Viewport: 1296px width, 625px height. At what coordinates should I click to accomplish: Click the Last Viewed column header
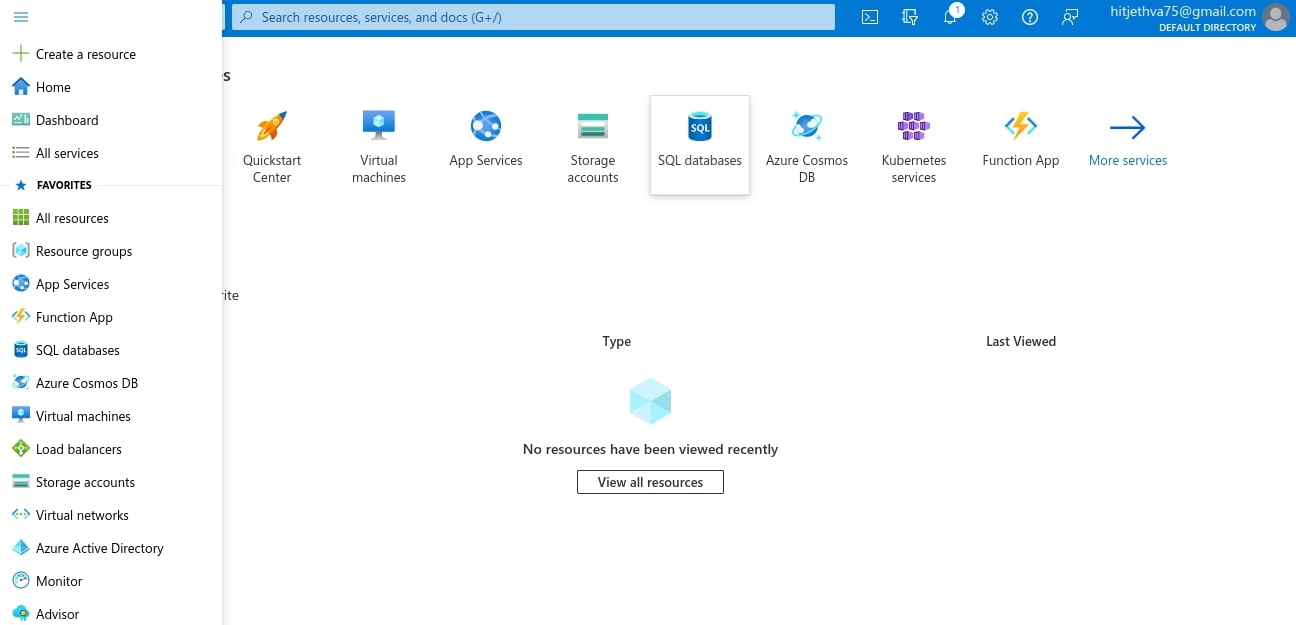tap(1021, 341)
